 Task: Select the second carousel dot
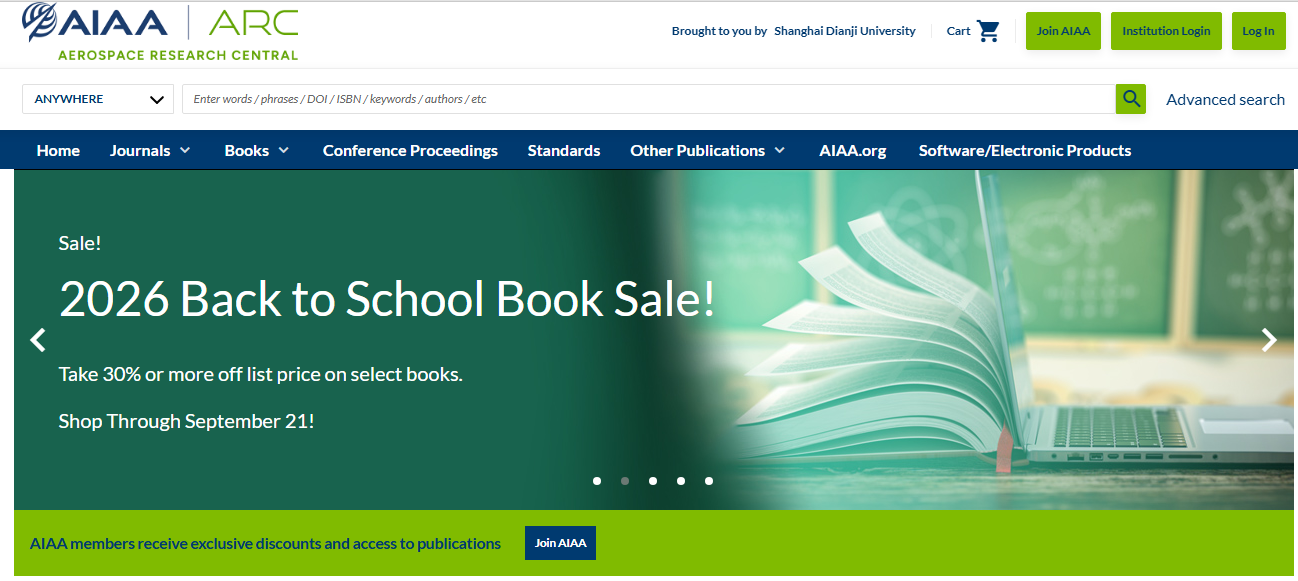tap(625, 481)
